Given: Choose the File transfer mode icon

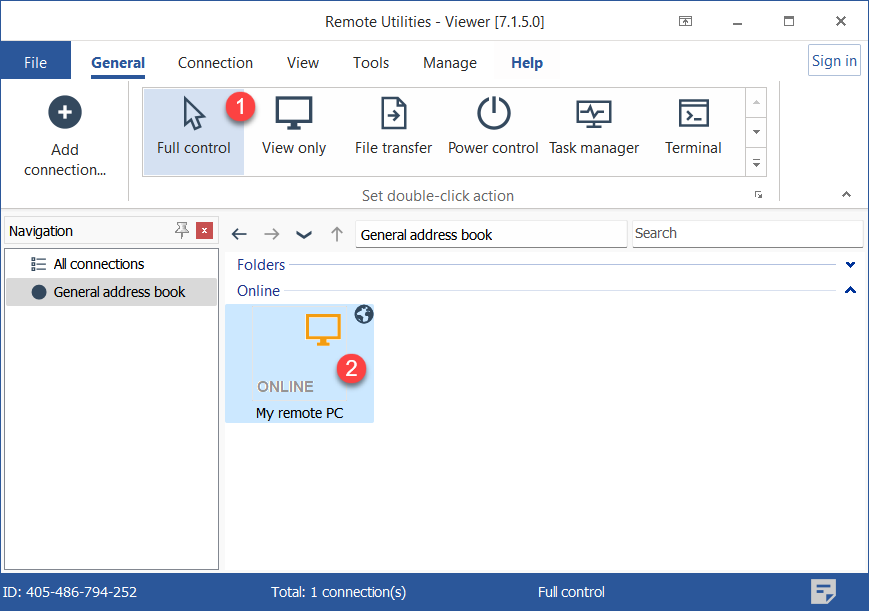Looking at the screenshot, I should click(x=393, y=114).
